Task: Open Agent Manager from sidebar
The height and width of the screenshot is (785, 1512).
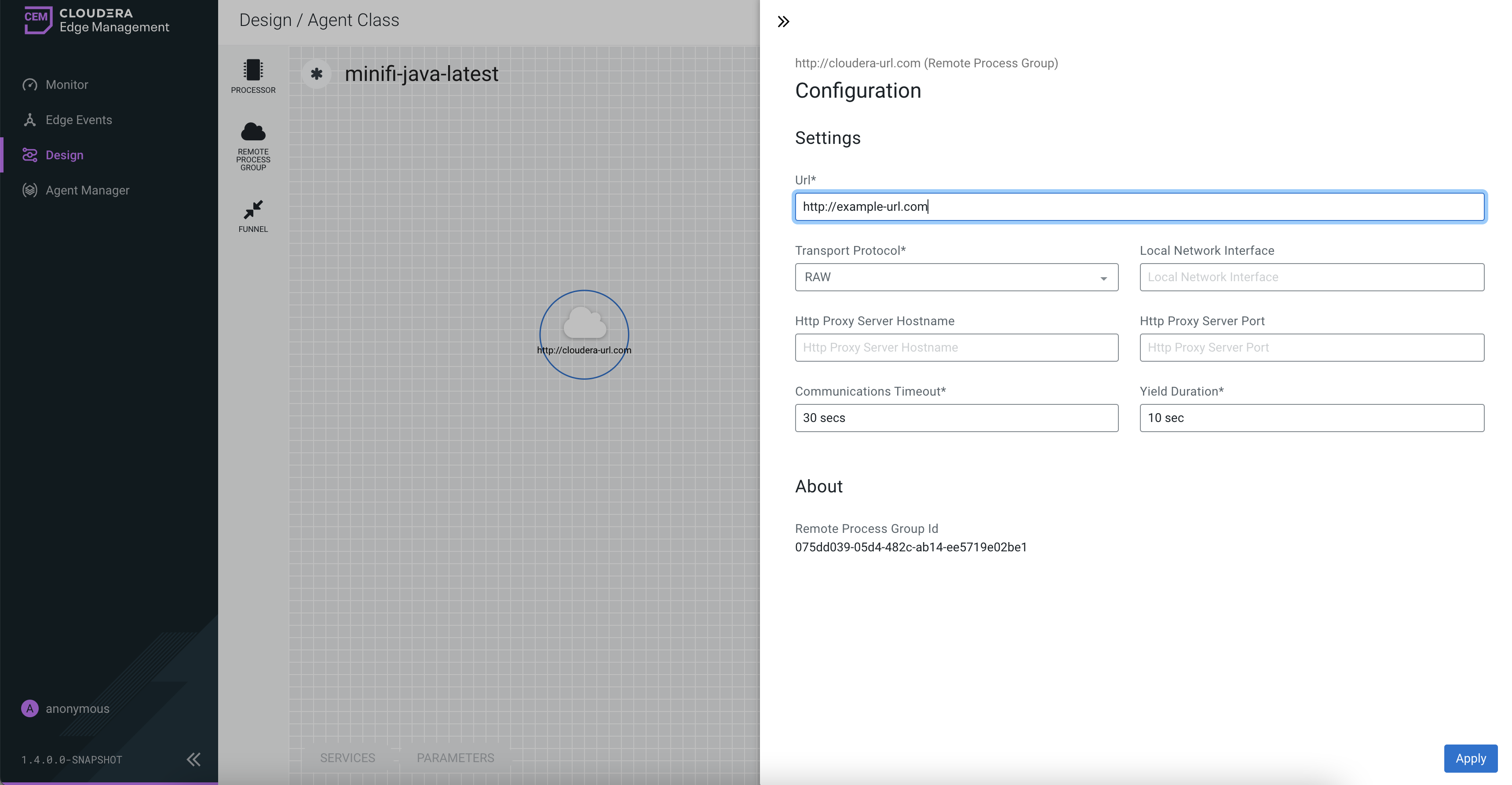Action: click(88, 190)
